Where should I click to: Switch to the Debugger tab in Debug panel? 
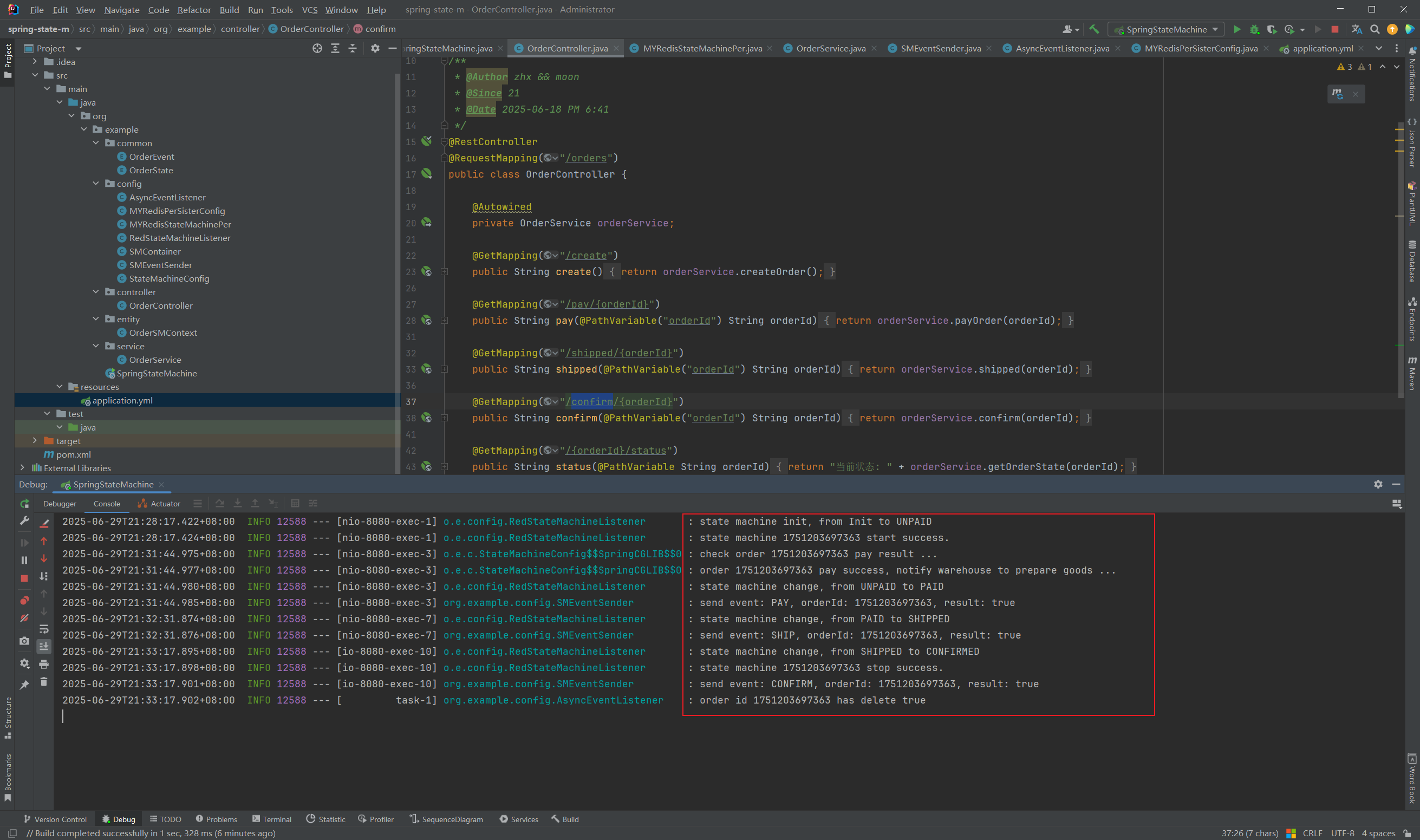(60, 504)
